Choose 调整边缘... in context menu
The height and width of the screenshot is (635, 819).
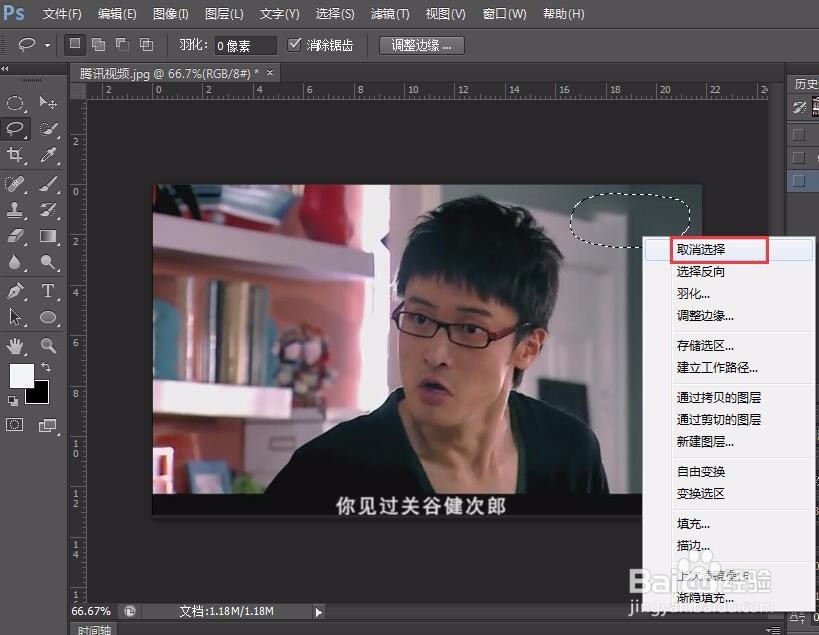coord(730,315)
